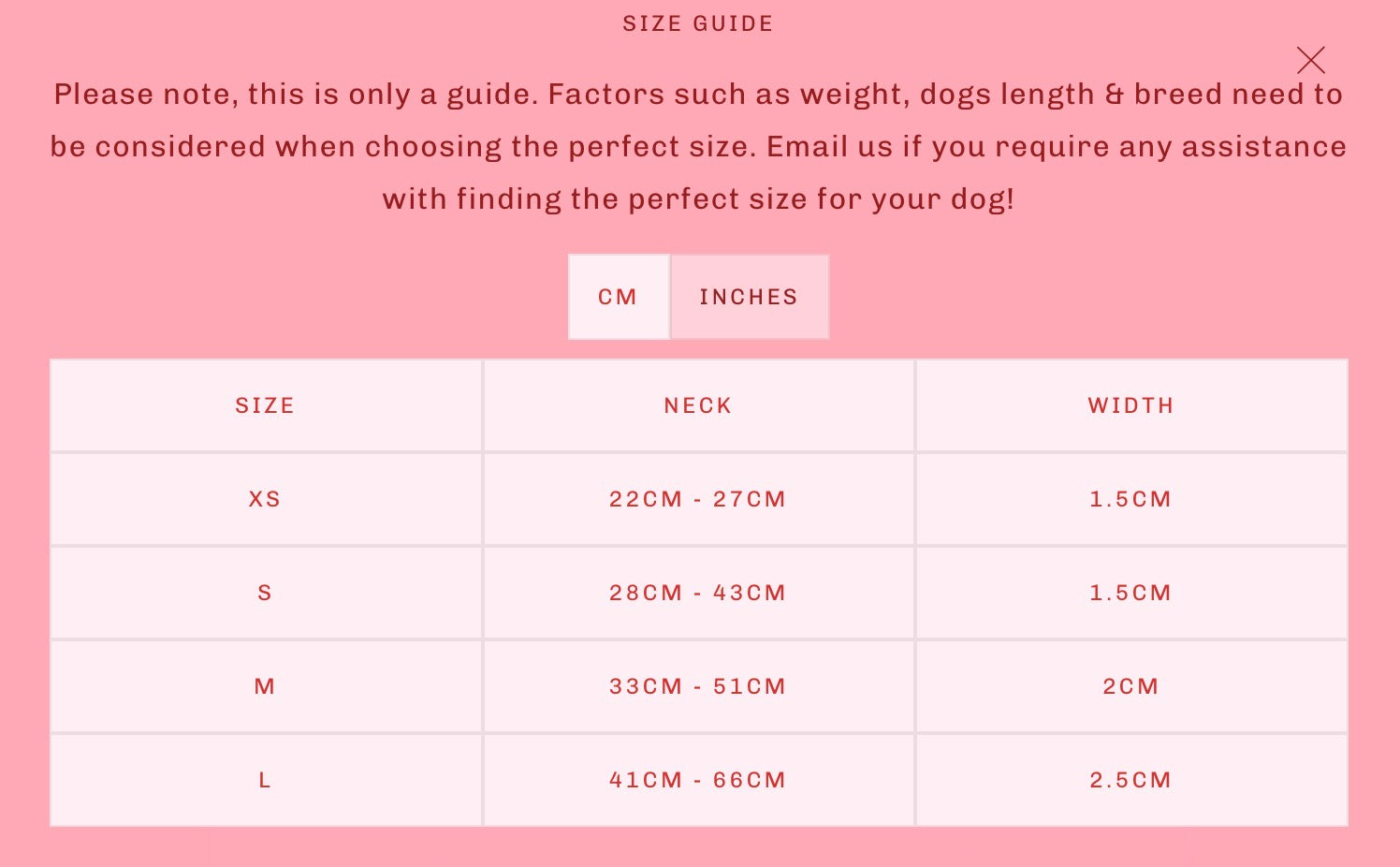Image resolution: width=1400 pixels, height=867 pixels.
Task: Switch to the INCHES tab
Action: click(x=749, y=297)
